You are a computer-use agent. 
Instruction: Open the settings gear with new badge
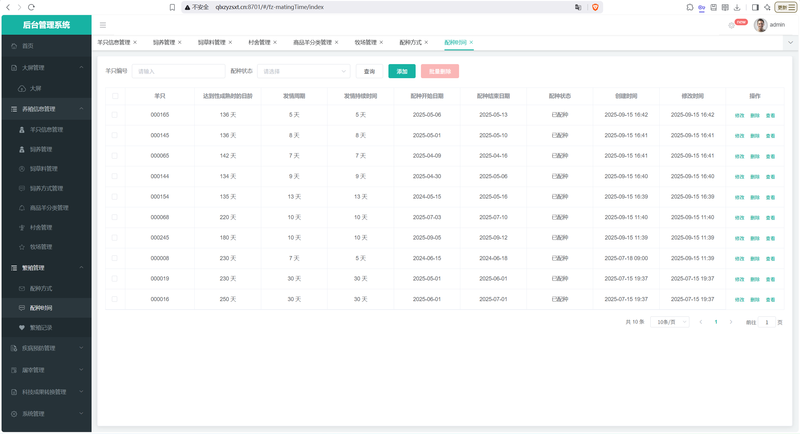click(731, 25)
